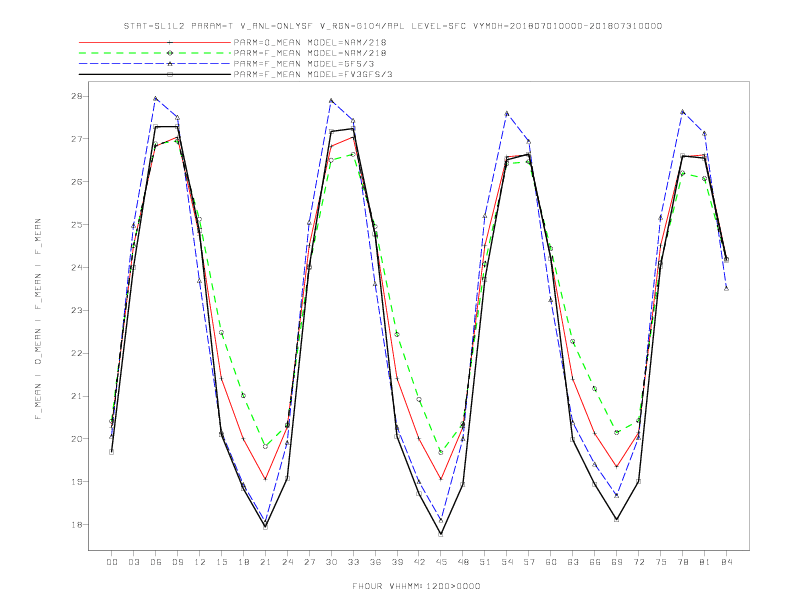Click the red O_MEAN minimum point at hour 69
The image size is (792, 612).
(617, 467)
